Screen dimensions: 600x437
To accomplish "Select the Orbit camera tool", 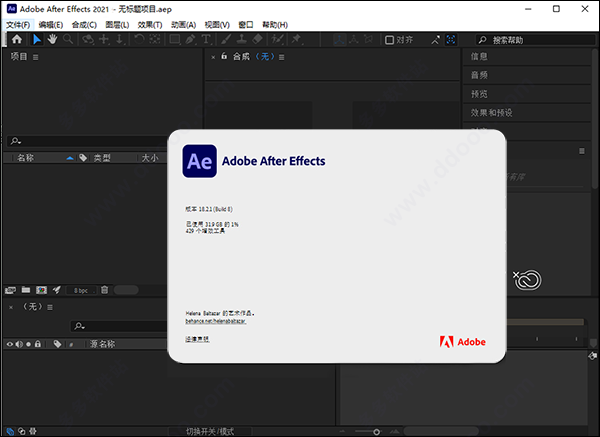I will pyautogui.click(x=88, y=39).
